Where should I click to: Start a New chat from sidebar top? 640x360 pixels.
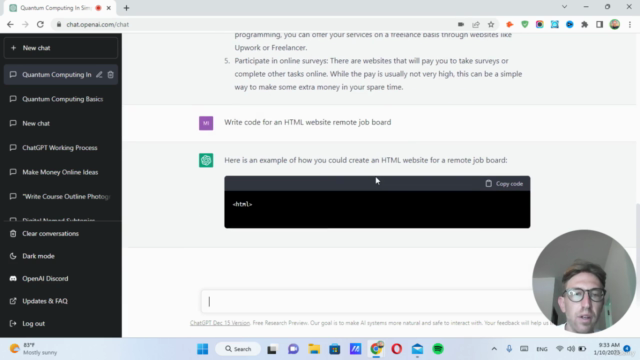[x=61, y=48]
